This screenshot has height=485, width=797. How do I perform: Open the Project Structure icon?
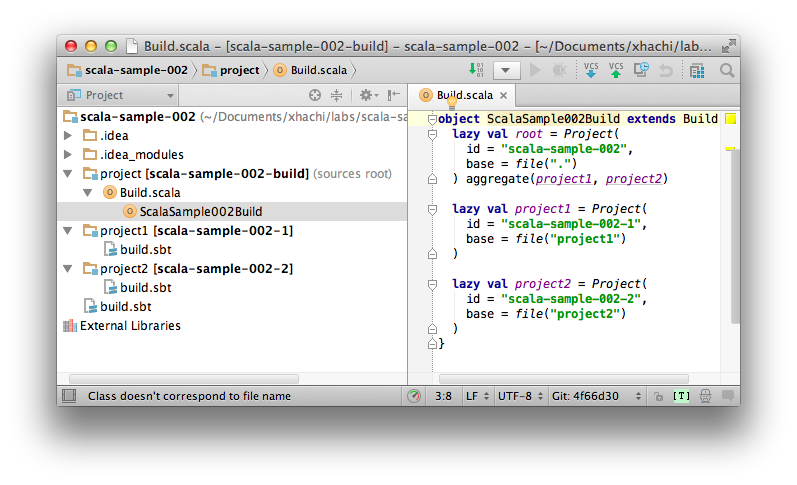697,70
